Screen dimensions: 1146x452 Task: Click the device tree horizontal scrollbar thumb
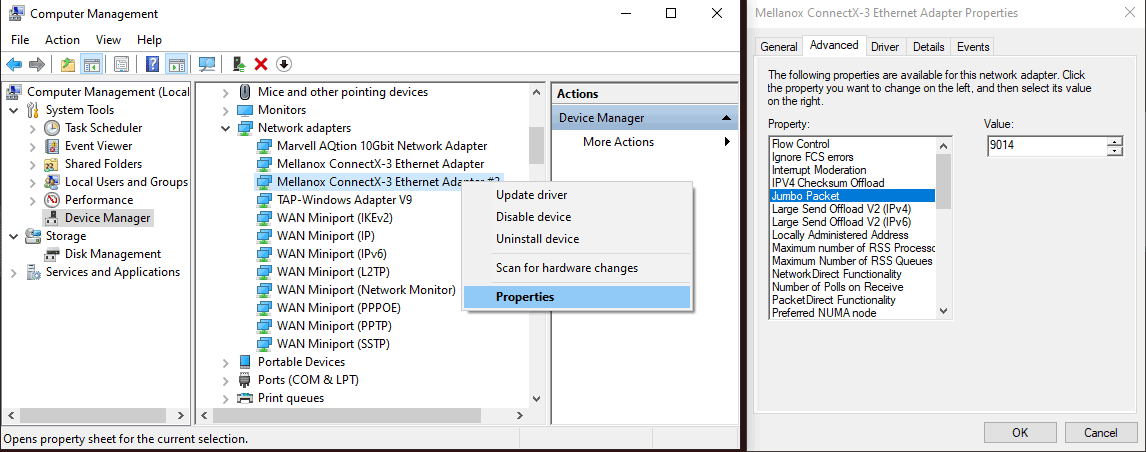tap(348, 415)
